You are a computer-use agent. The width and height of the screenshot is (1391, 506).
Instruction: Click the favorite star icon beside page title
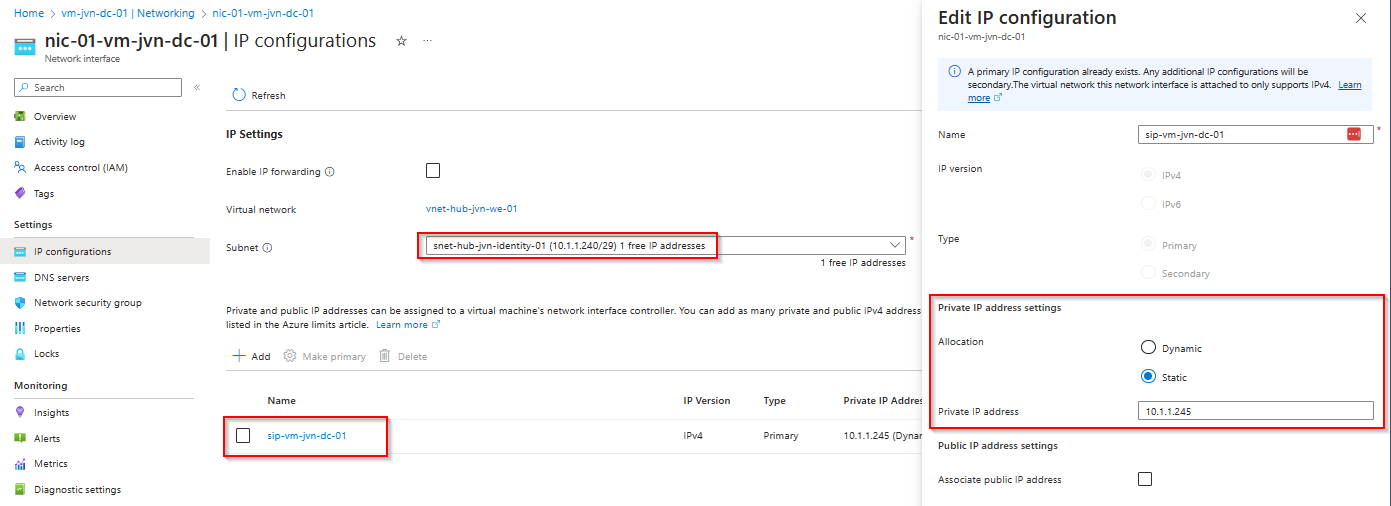click(x=402, y=41)
